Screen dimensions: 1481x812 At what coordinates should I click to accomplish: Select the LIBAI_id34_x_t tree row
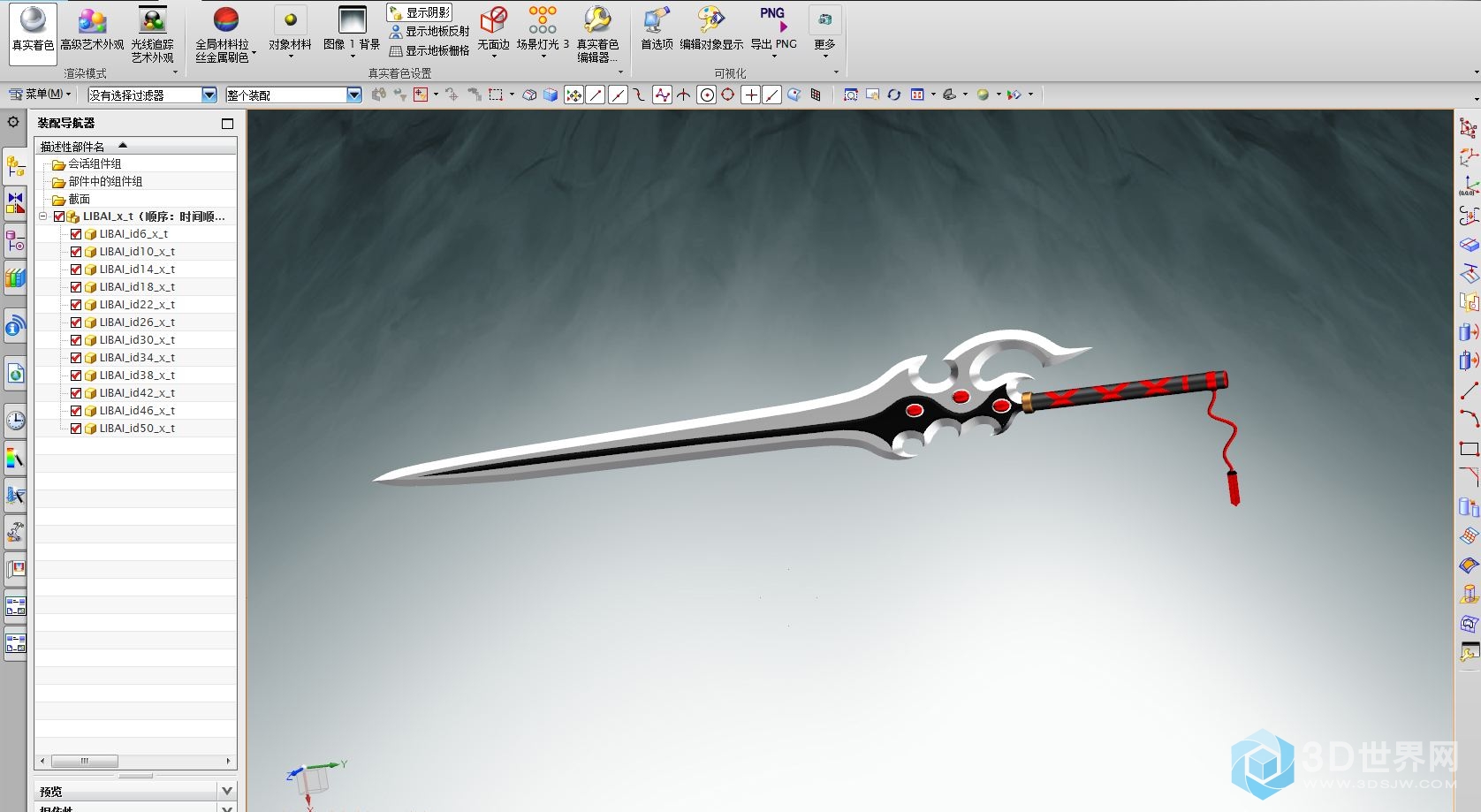click(136, 358)
